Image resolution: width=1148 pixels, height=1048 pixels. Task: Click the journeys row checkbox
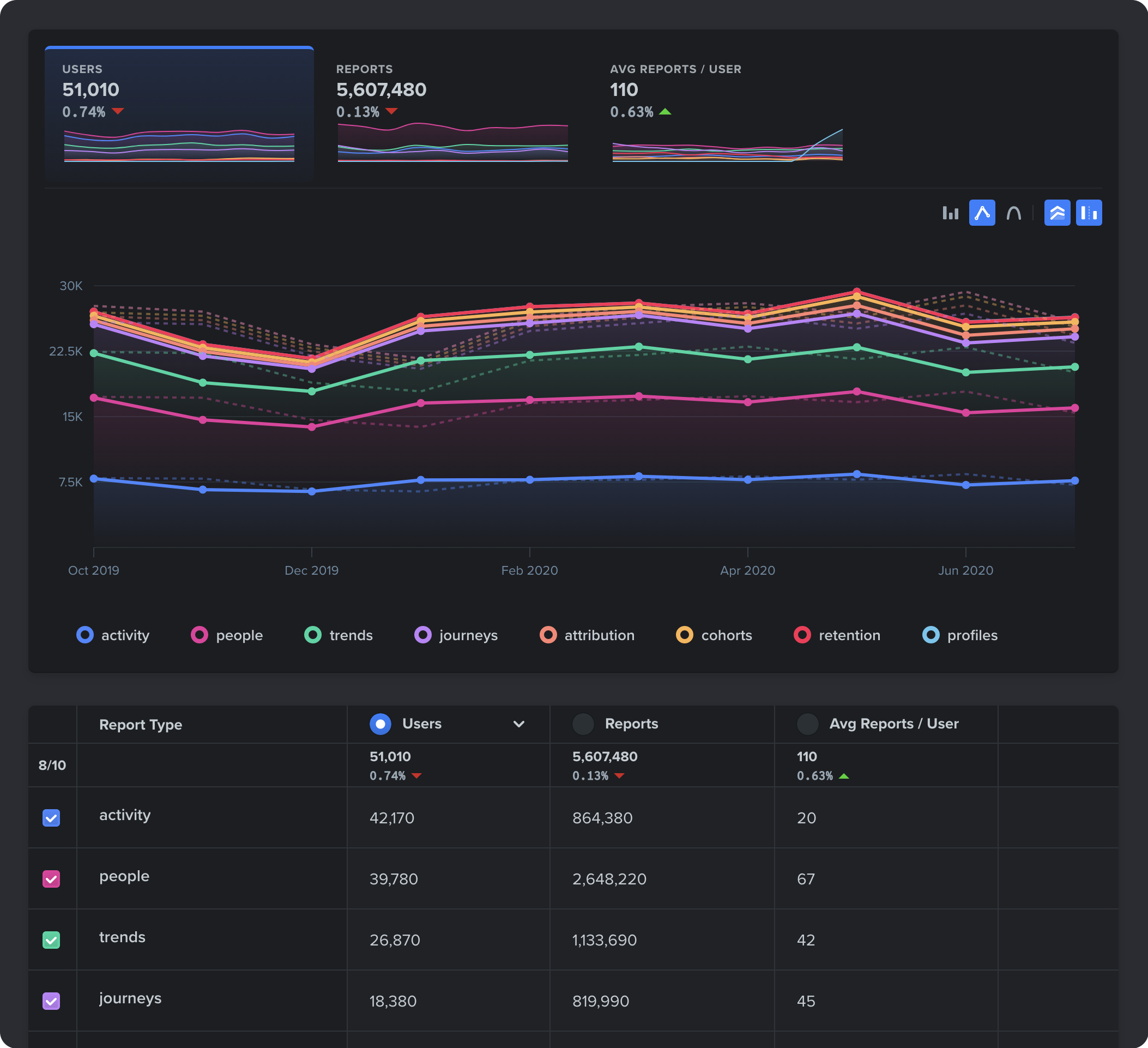click(52, 1001)
